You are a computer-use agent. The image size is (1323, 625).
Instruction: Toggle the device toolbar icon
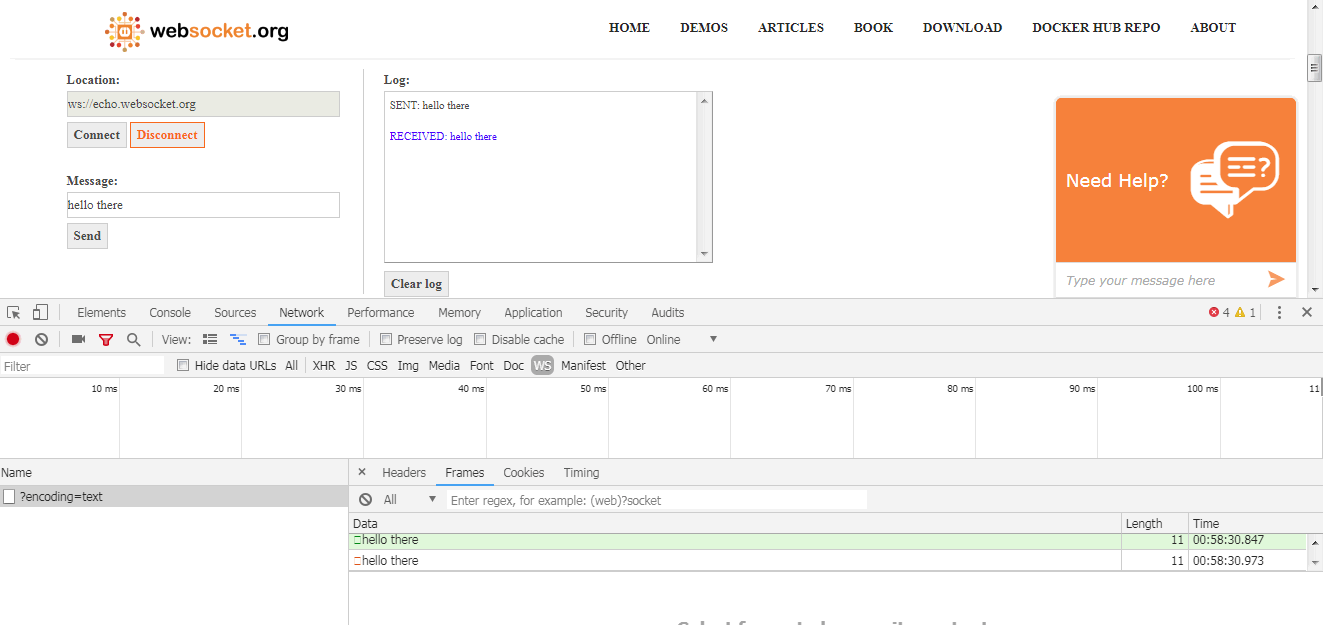[40, 313]
